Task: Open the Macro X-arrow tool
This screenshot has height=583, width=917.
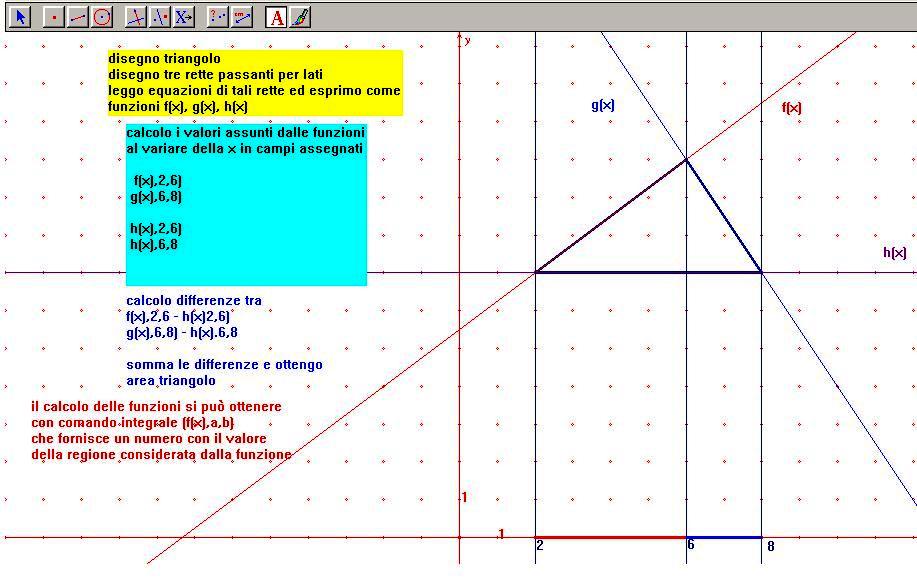Action: 183,17
